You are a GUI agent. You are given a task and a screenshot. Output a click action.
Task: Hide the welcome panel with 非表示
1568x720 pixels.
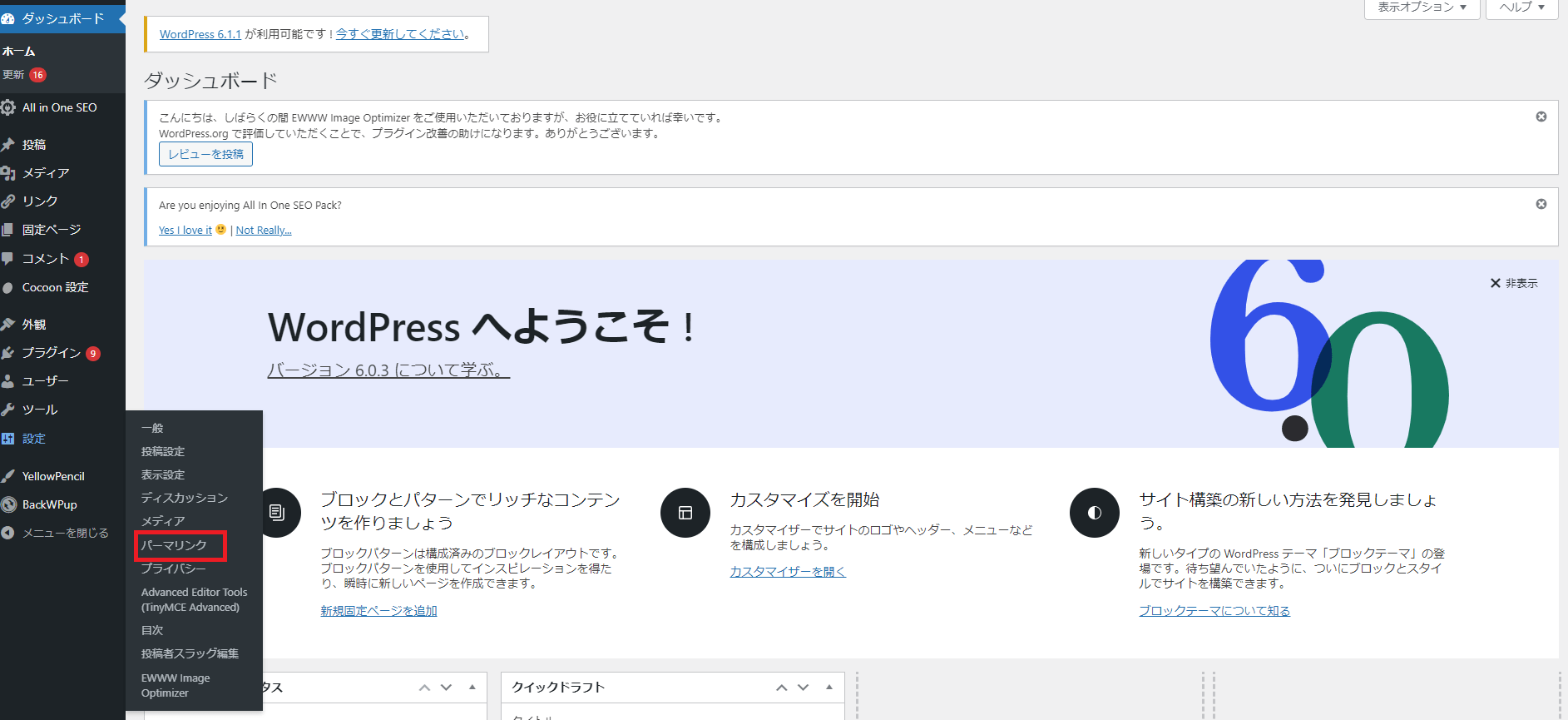[x=1514, y=283]
